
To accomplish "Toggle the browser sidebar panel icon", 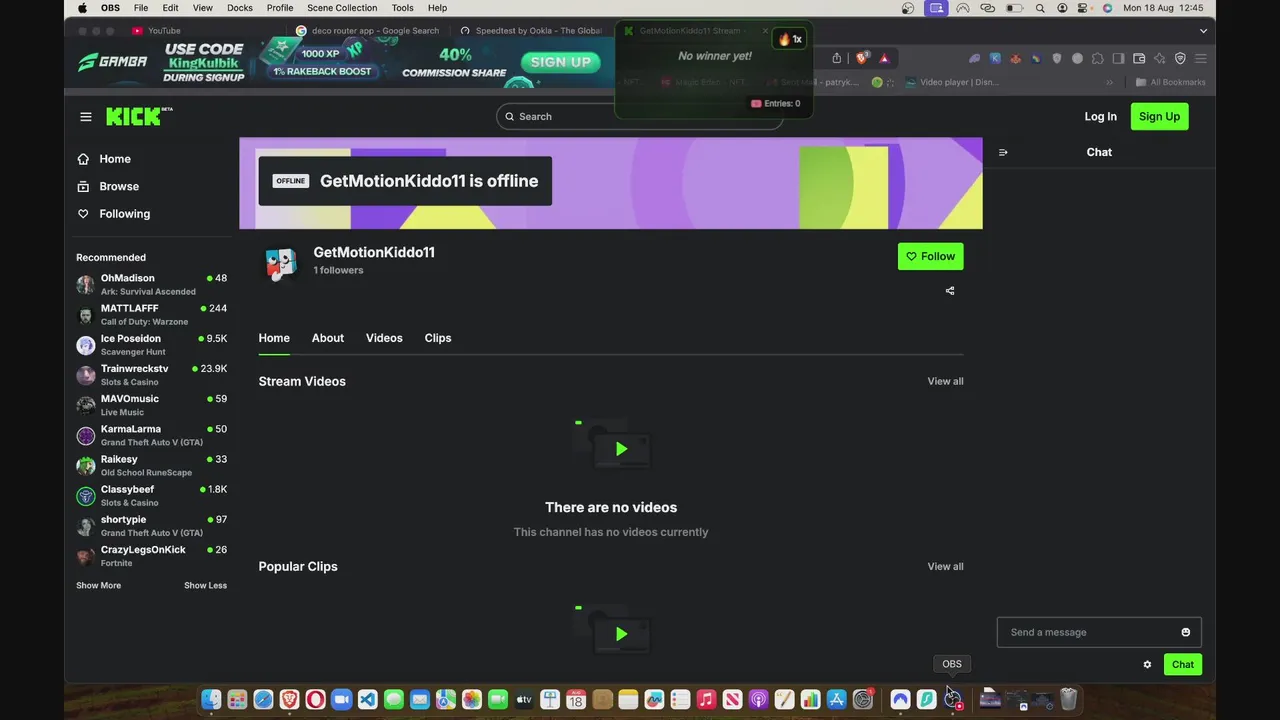I will pyautogui.click(x=1118, y=58).
